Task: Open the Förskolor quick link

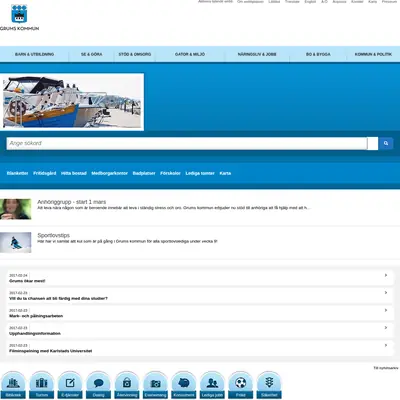Action: pyautogui.click(x=170, y=173)
